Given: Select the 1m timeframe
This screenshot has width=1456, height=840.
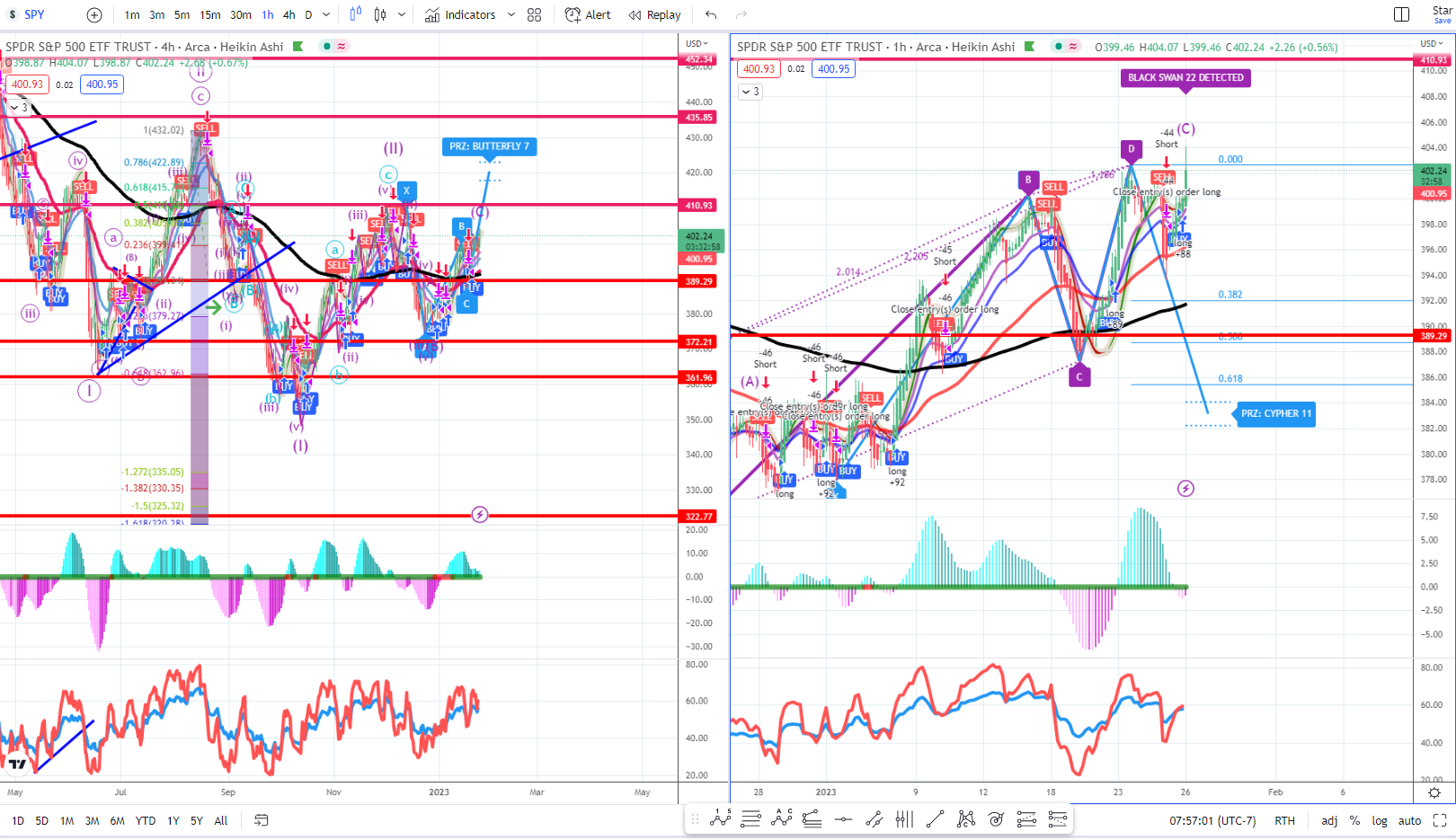Looking at the screenshot, I should pyautogui.click(x=132, y=14).
